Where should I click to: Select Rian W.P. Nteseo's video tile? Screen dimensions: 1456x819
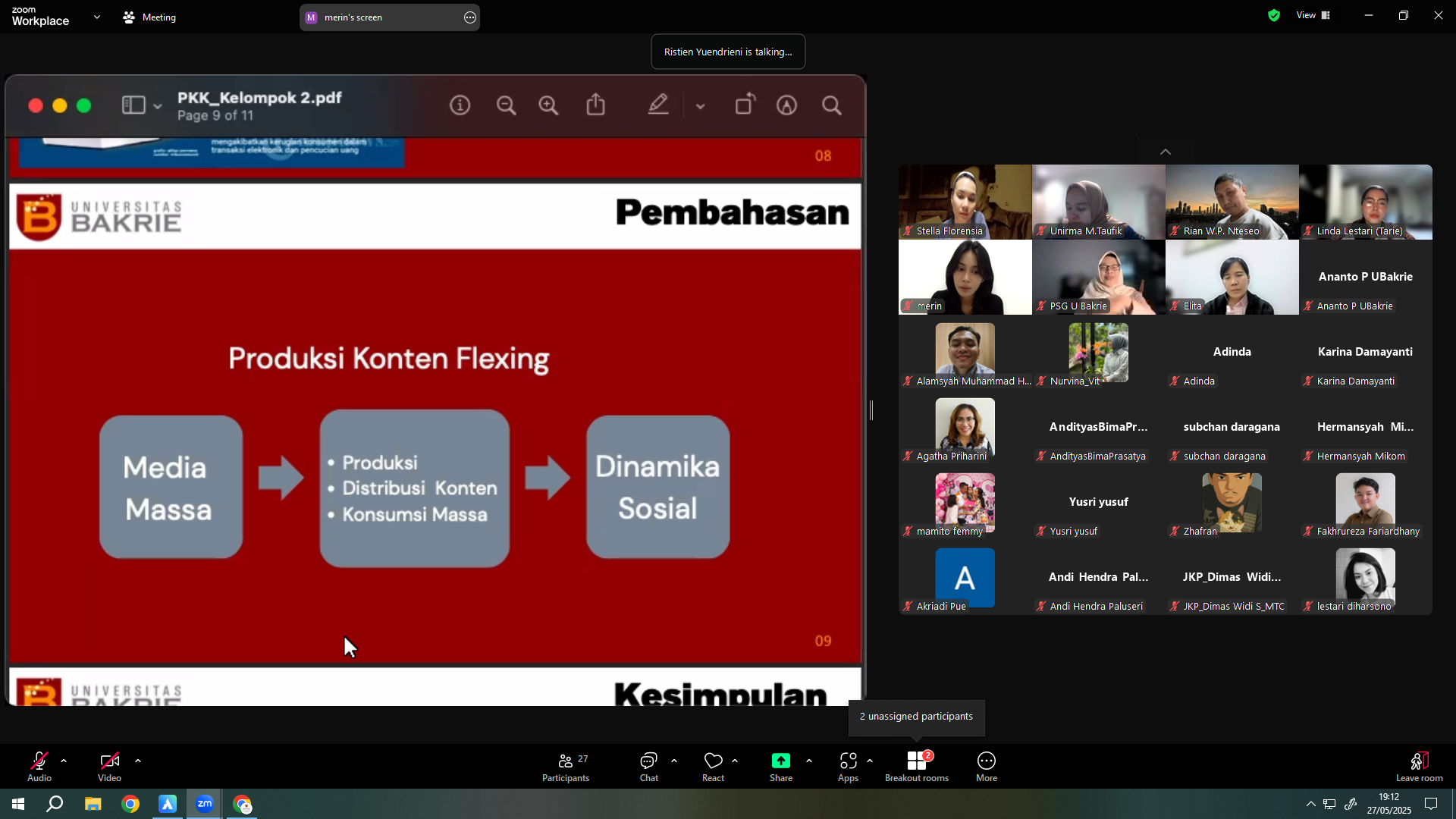pyautogui.click(x=1232, y=202)
